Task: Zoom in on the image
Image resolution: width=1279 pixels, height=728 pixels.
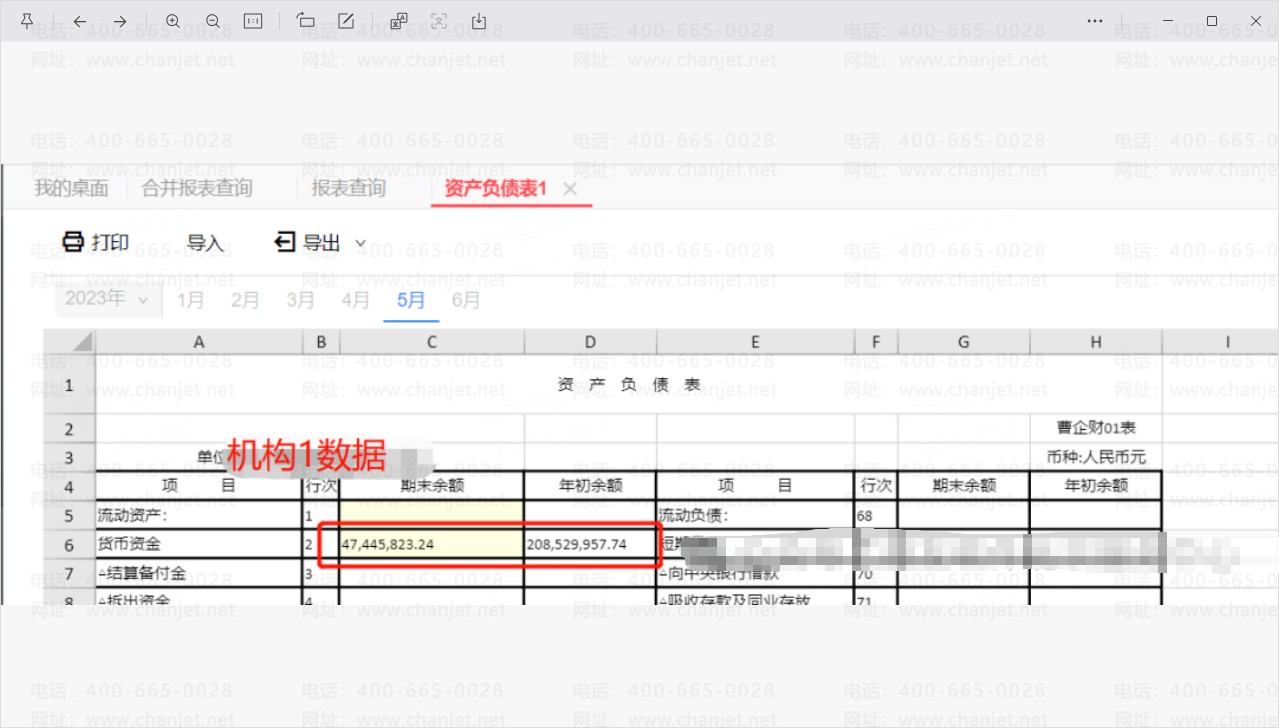Action: click(173, 21)
